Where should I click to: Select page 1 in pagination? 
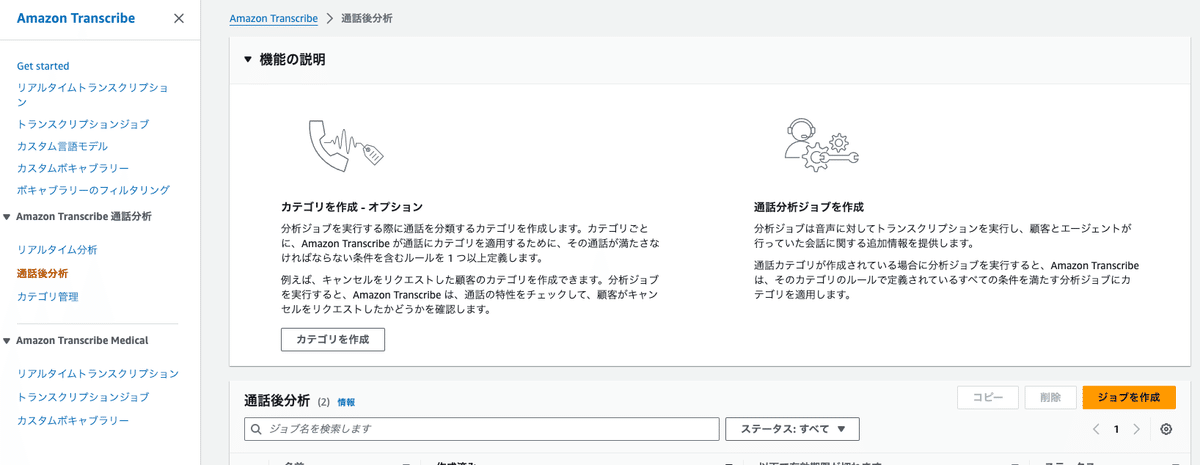1116,429
